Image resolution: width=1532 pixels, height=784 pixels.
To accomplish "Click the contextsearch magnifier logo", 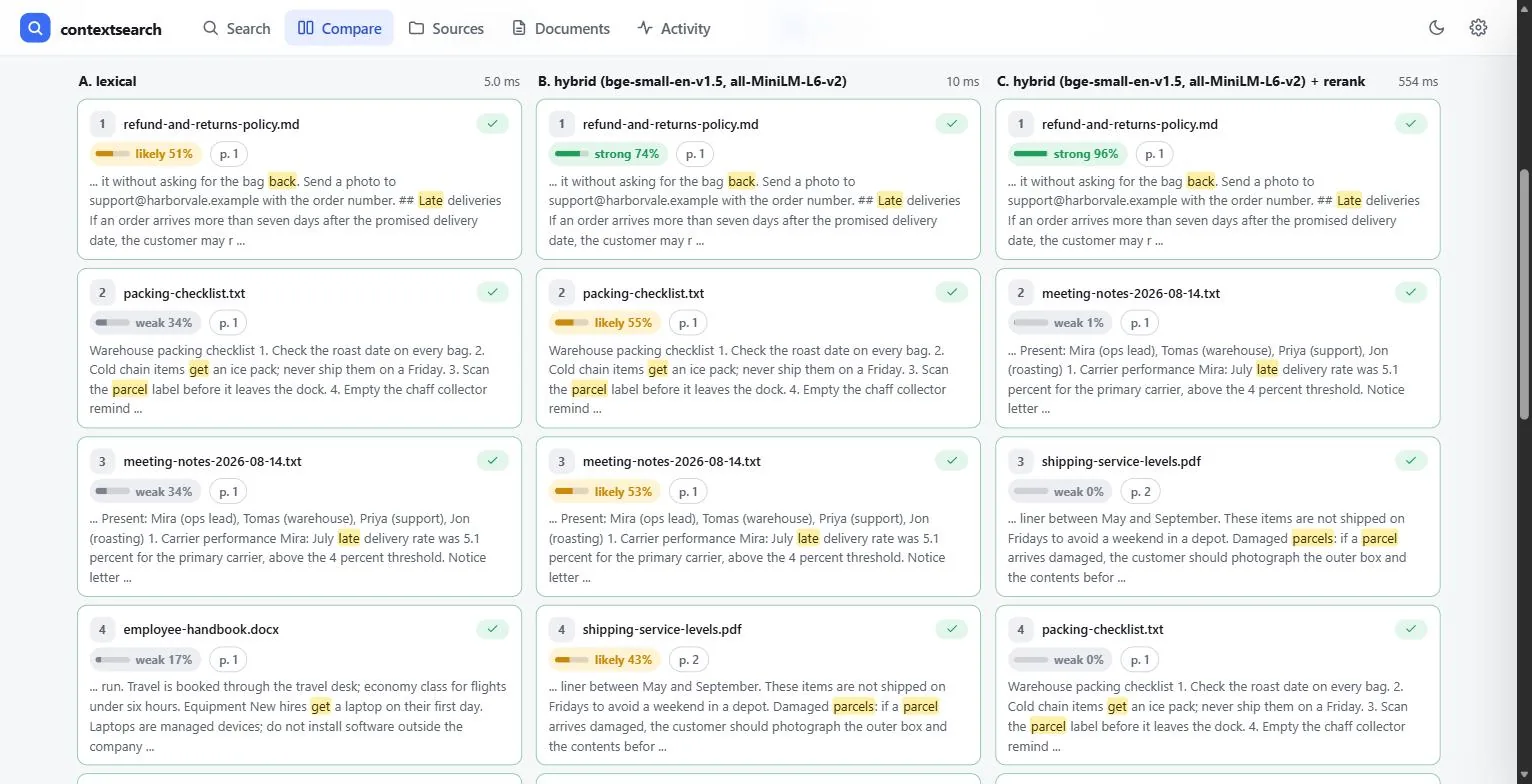I will (x=35, y=28).
